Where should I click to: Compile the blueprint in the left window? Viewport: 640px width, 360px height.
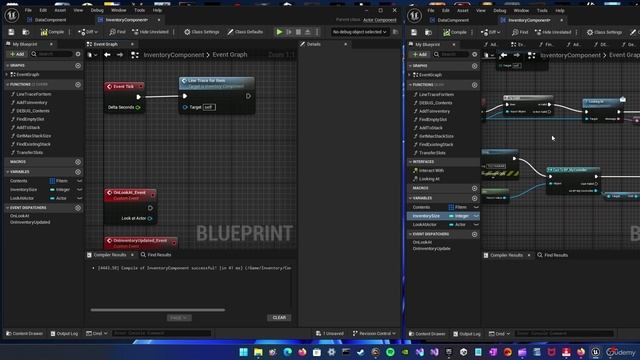[x=52, y=32]
